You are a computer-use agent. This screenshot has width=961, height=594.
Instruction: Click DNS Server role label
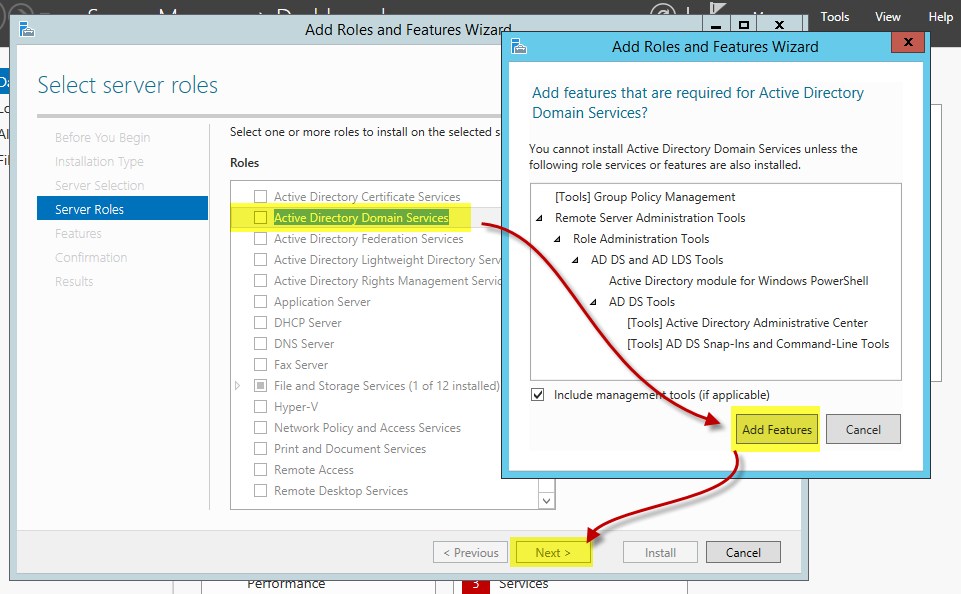pos(304,343)
